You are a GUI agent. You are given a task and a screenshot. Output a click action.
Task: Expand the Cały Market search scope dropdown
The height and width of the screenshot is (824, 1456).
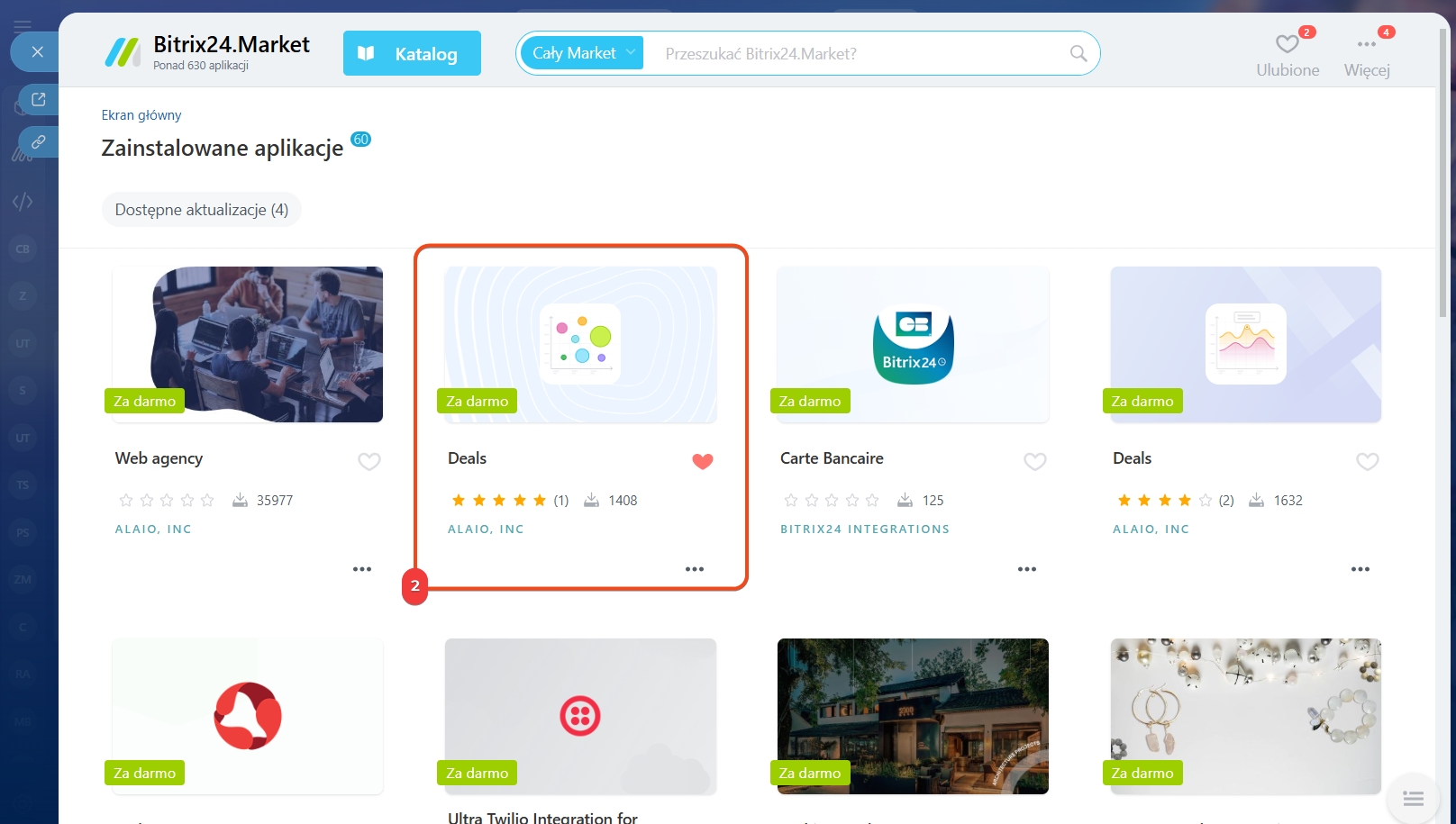tap(582, 53)
